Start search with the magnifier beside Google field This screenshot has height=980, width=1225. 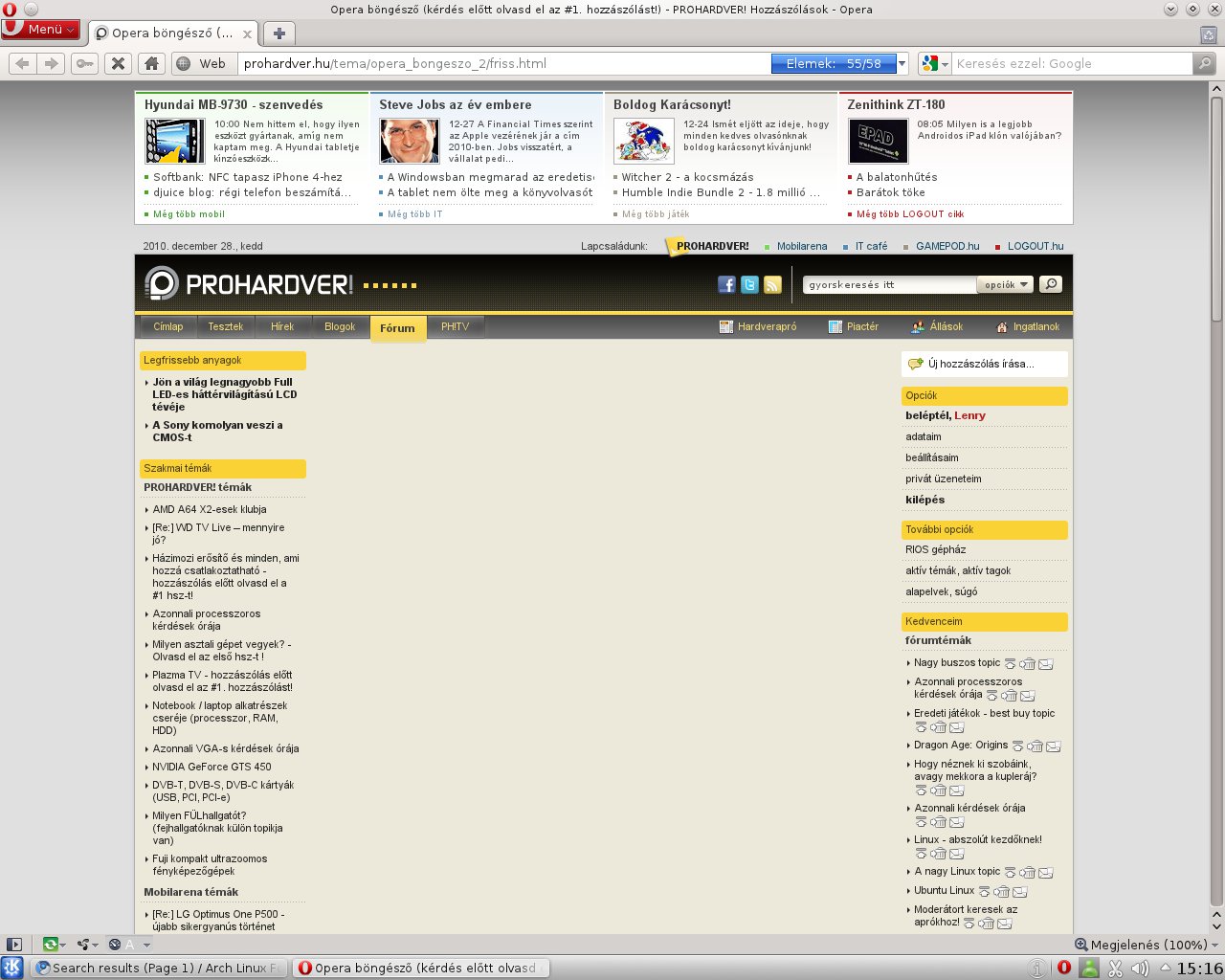pyautogui.click(x=1205, y=63)
